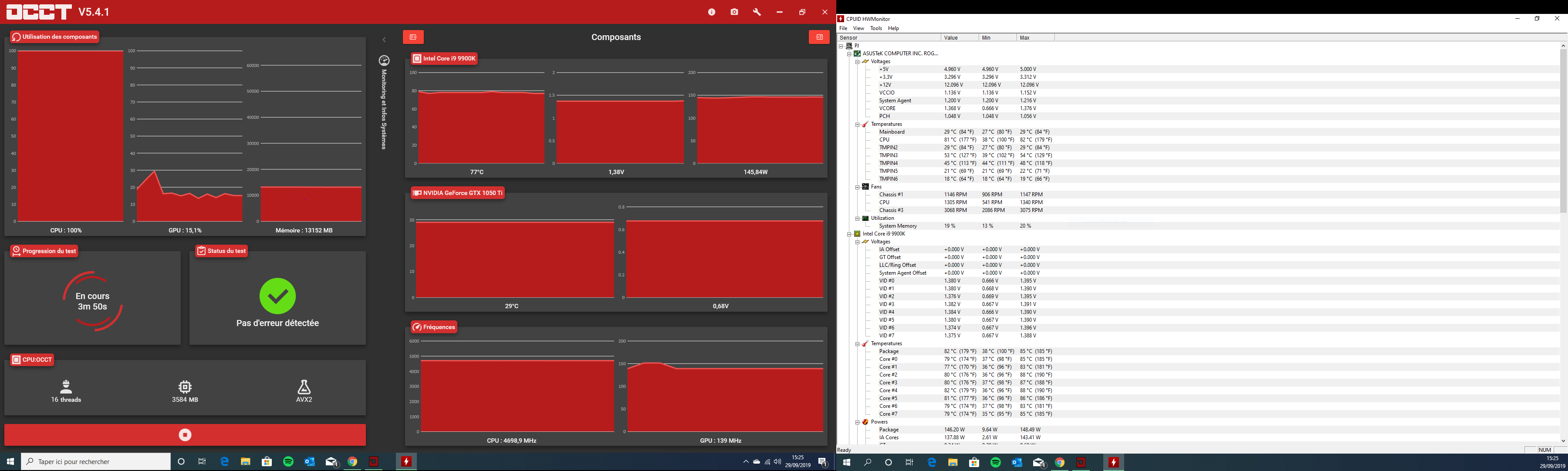Stop the running OCCT test
This screenshot has width=1568, height=471.
pyautogui.click(x=185, y=434)
